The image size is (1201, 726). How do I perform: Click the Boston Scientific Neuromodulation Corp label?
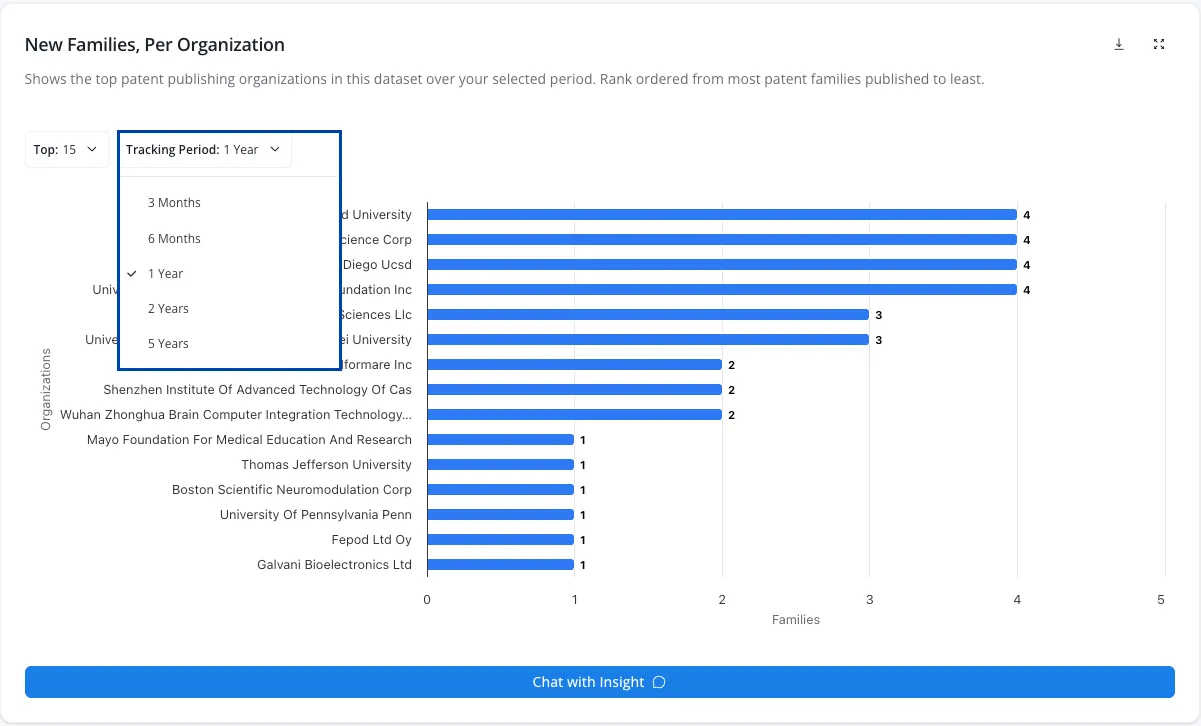292,490
